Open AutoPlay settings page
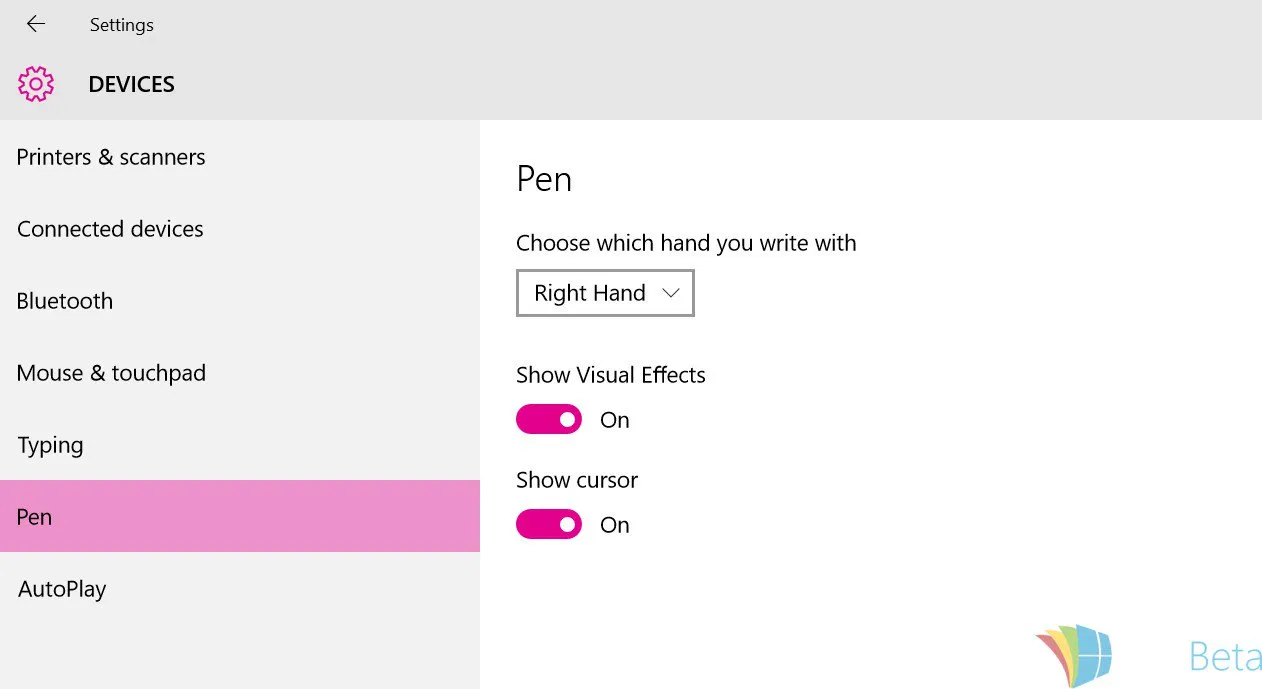Screen dimensions: 1262x689 pyautogui.click(x=240, y=589)
